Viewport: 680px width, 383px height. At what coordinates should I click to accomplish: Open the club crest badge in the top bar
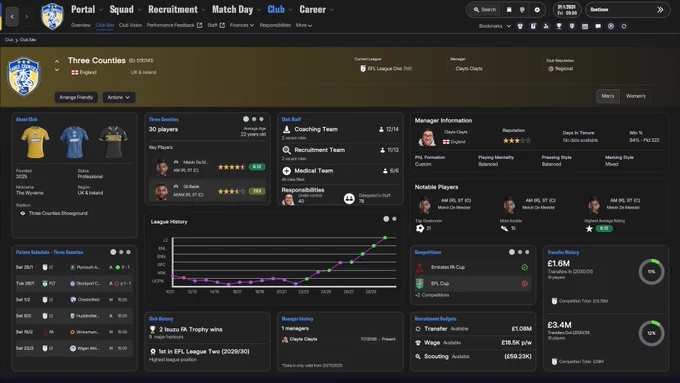pyautogui.click(x=52, y=16)
